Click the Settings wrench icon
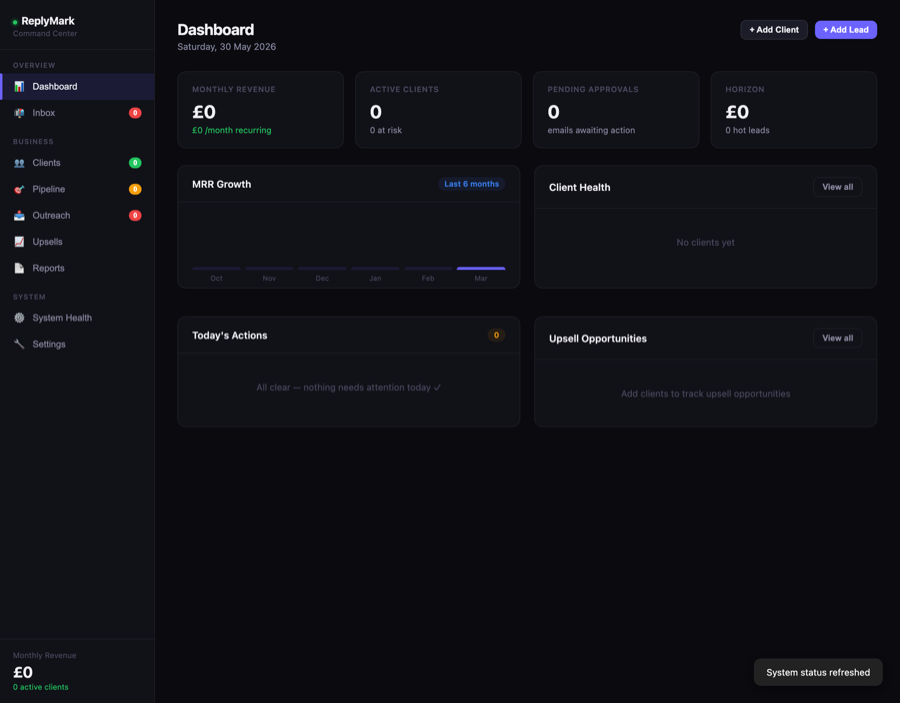 (19, 344)
